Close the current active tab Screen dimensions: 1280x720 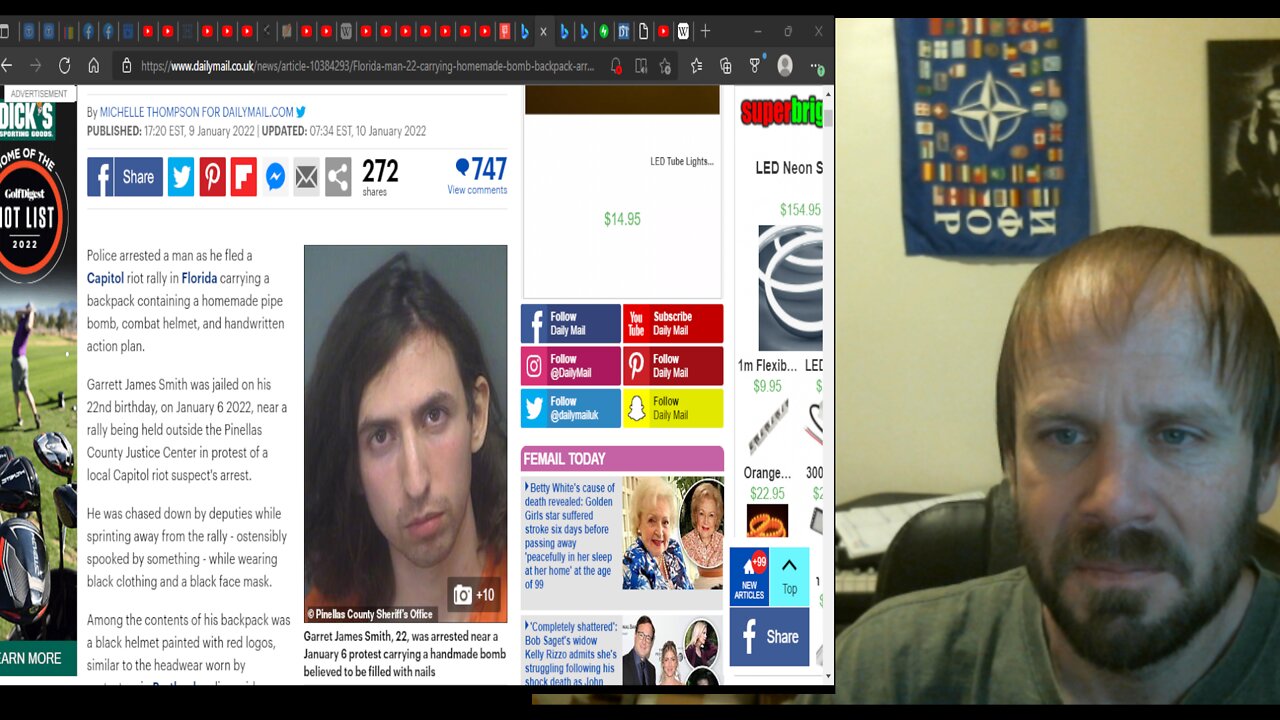click(x=543, y=32)
